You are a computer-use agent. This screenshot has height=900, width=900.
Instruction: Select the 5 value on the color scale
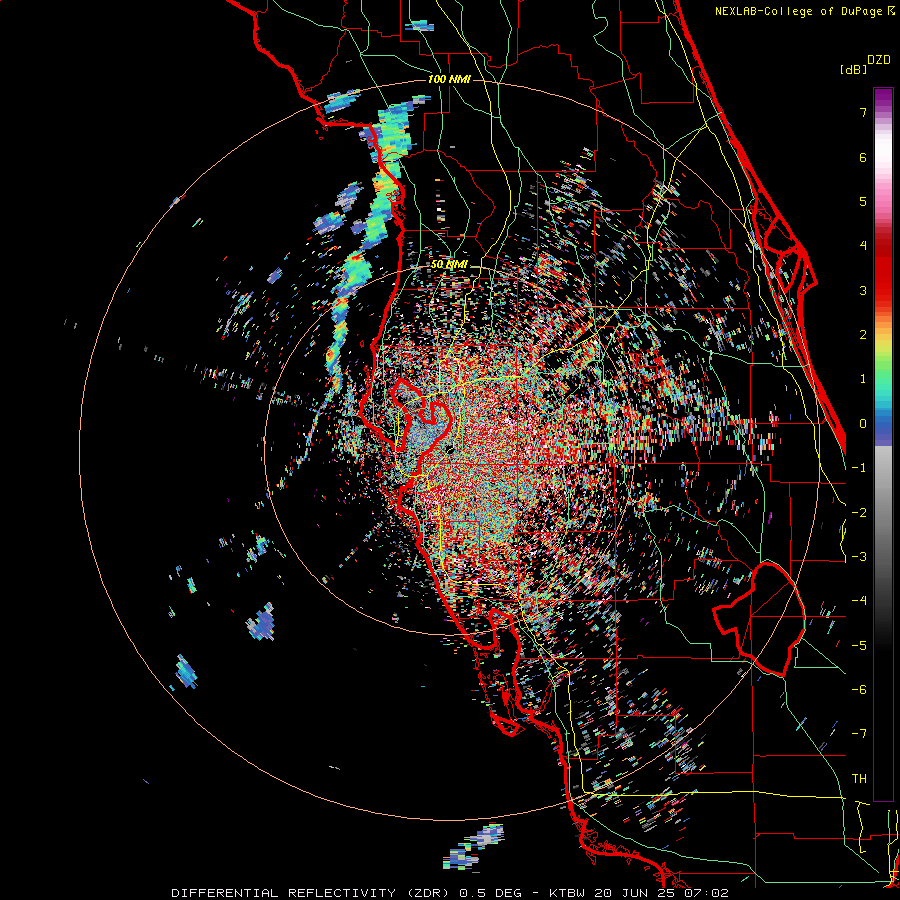click(x=863, y=201)
